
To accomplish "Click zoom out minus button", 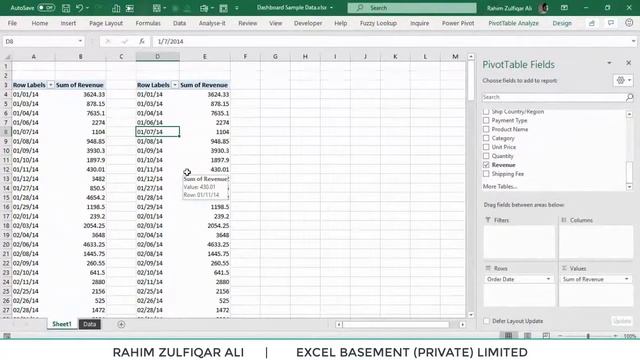I will [x=560, y=336].
